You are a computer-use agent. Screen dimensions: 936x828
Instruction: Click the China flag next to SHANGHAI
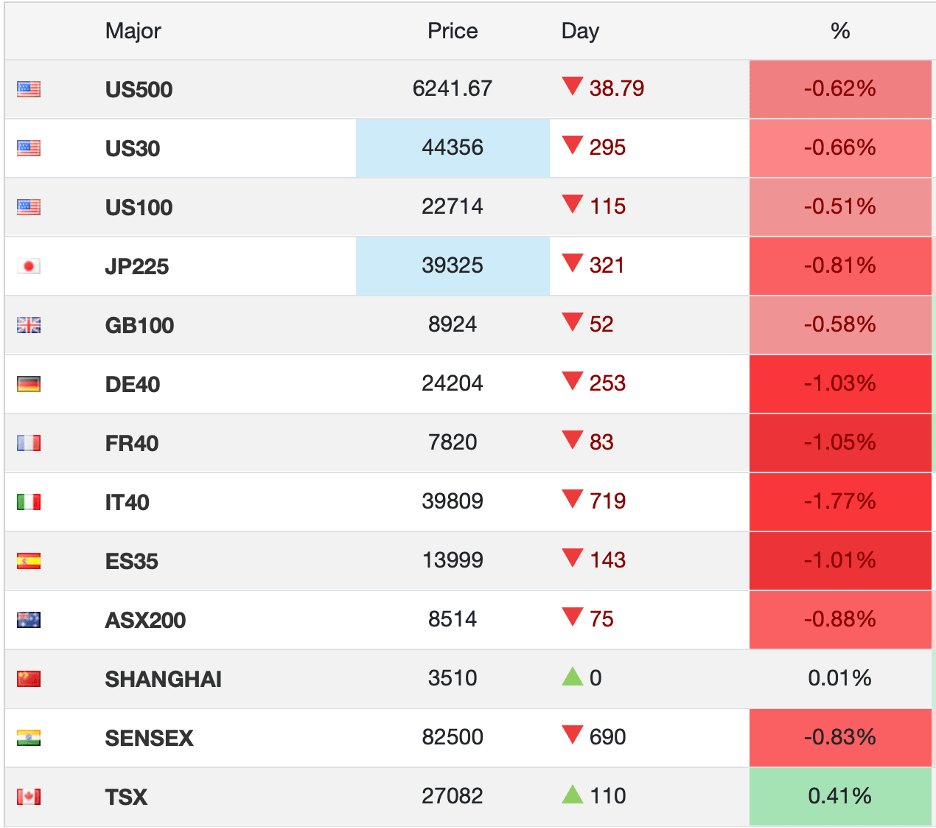(x=29, y=679)
